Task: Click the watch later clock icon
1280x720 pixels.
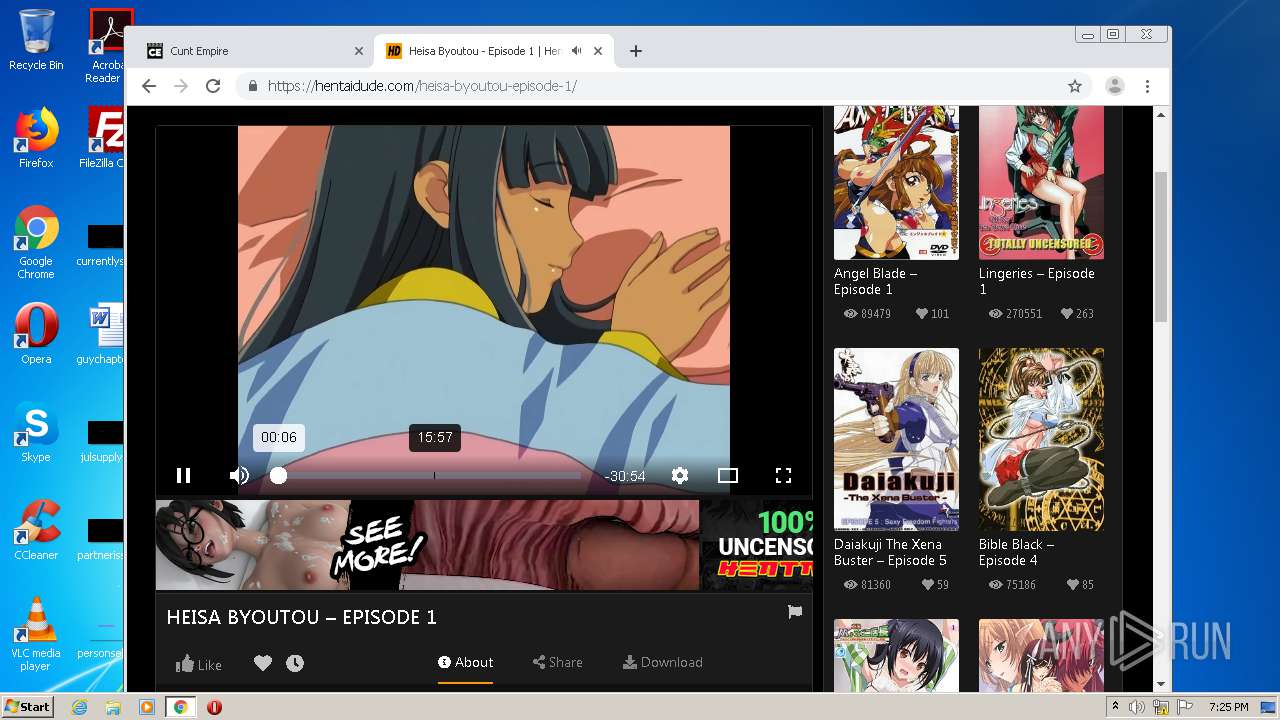Action: 295,663
